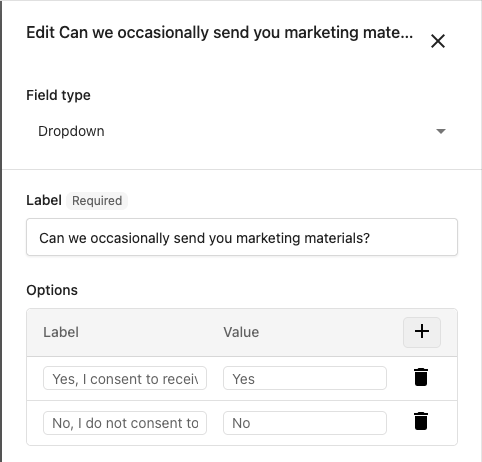Viewport: 482px width, 462px height.
Task: Edit the 'Yes' option value field
Action: [305, 378]
